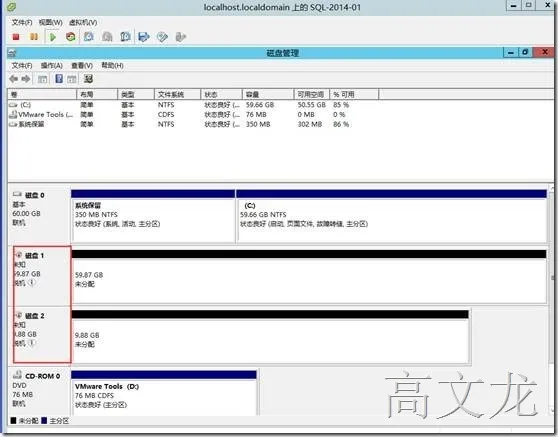558x437 pixels.
Task: Click the take snapshot icon
Action: point(89,37)
